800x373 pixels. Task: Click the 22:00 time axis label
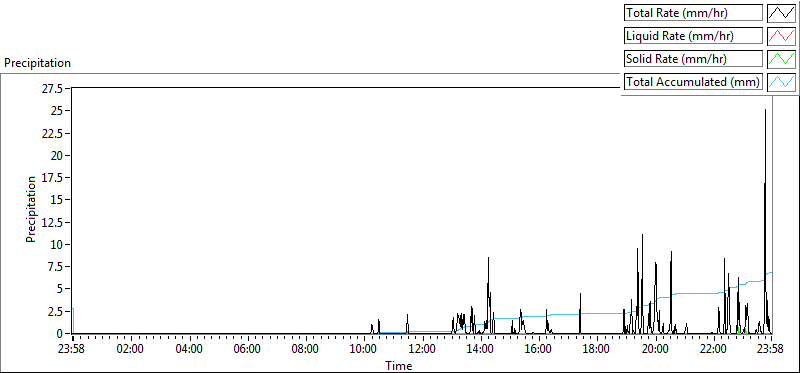(713, 350)
